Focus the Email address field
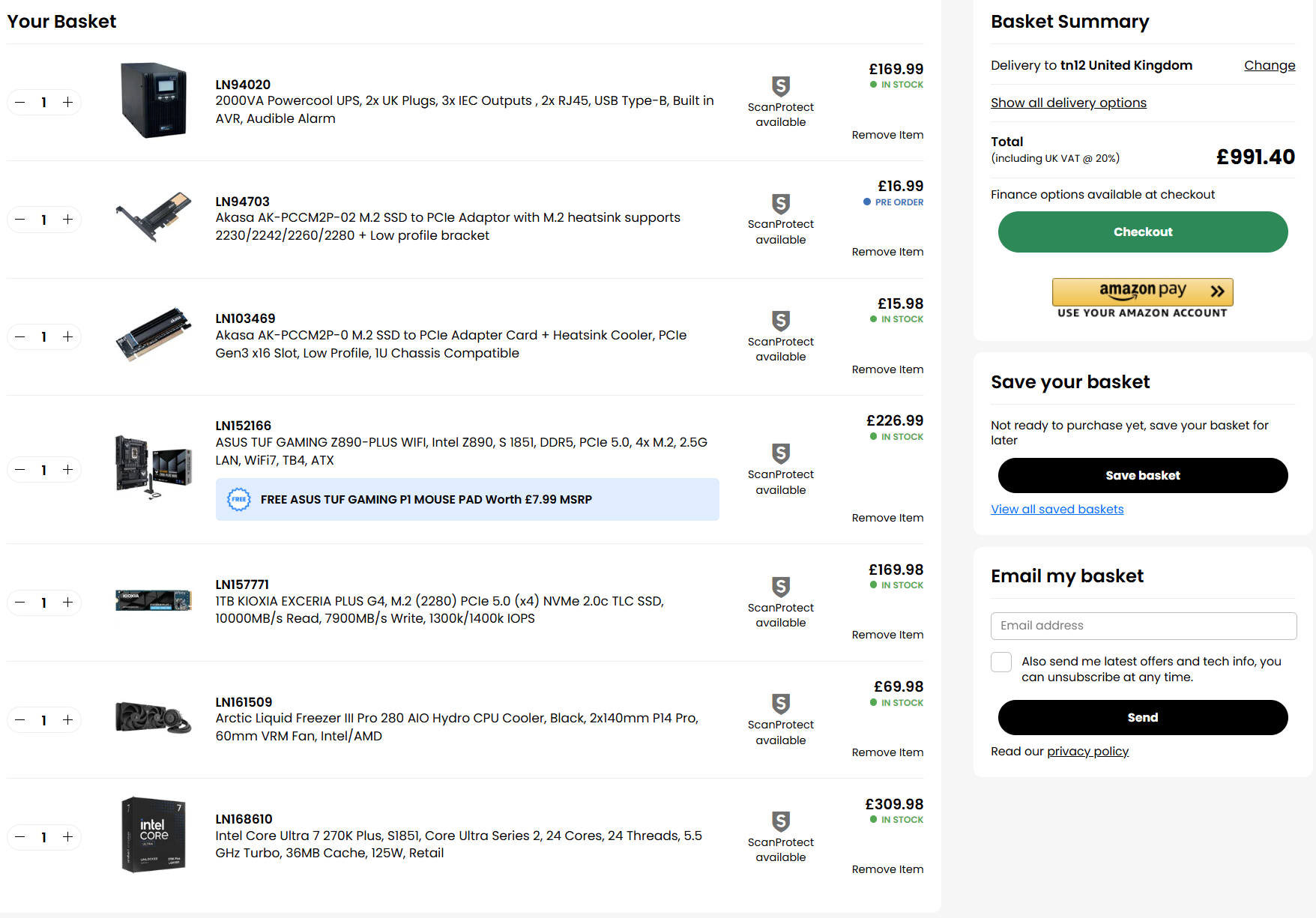 (x=1143, y=626)
